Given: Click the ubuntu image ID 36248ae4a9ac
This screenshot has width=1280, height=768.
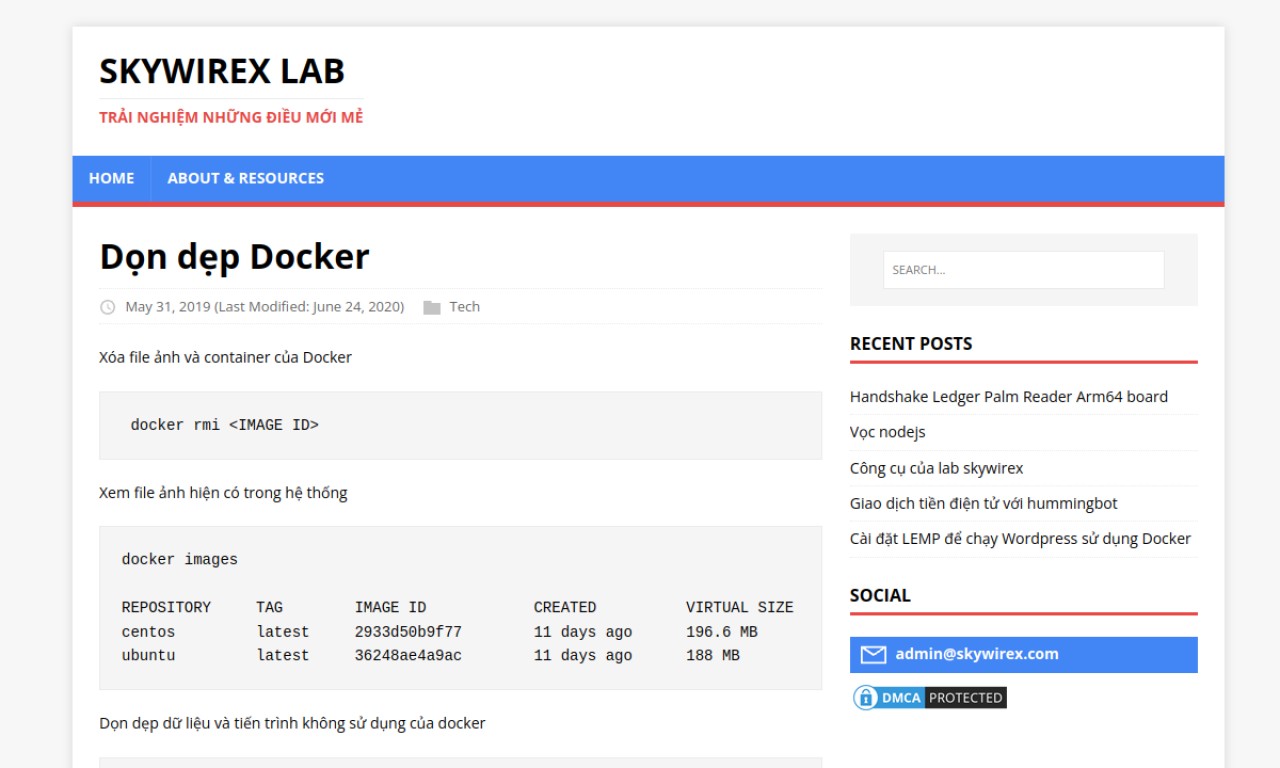Looking at the screenshot, I should pos(408,656).
